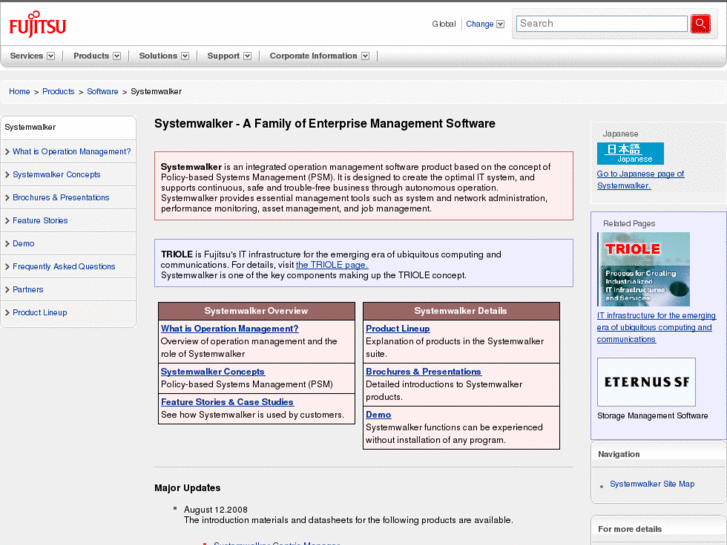The width and height of the screenshot is (727, 545).
Task: Click the Systemwalker Details table header
Action: 461,311
